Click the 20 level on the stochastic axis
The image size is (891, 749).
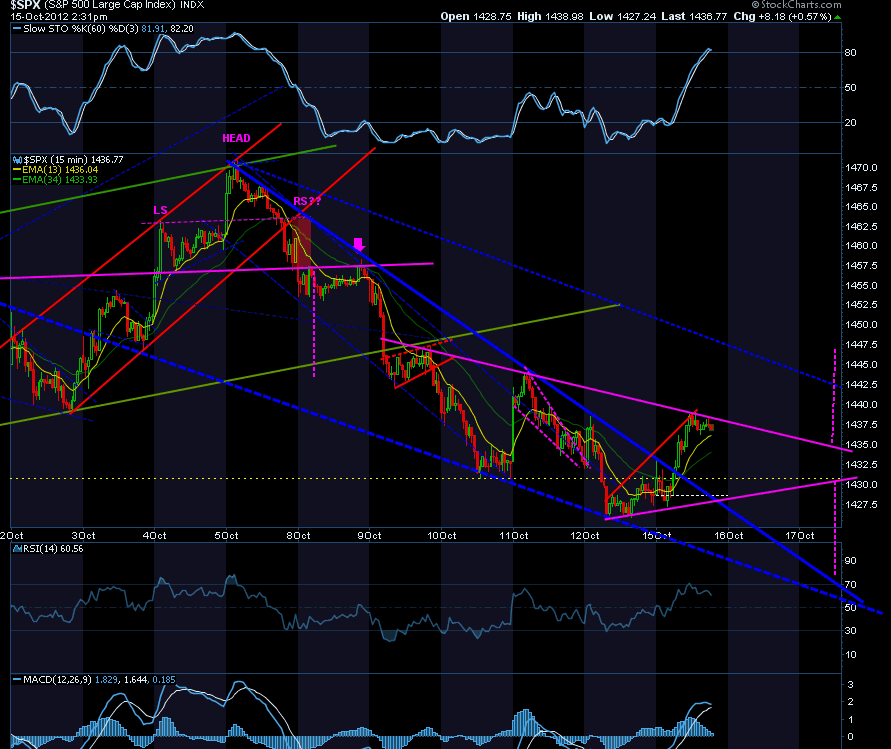coord(851,123)
